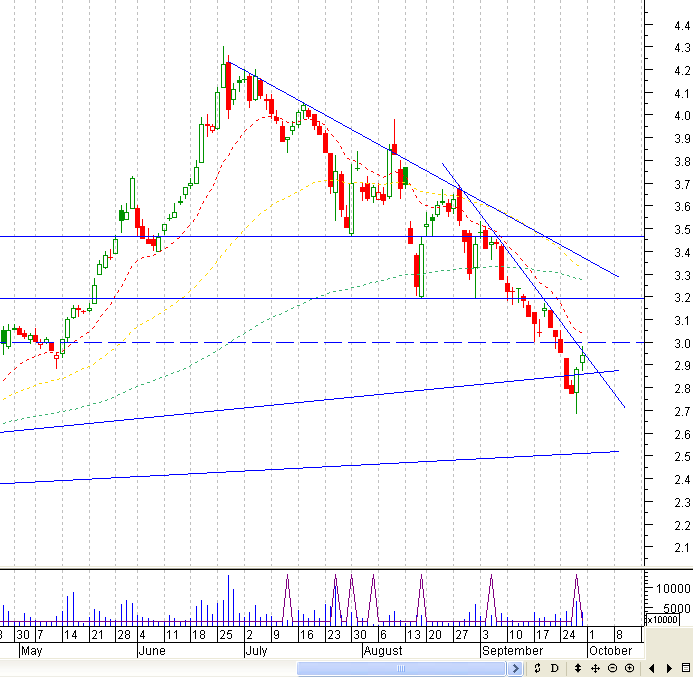Step chart forward with right triangle

669,668
